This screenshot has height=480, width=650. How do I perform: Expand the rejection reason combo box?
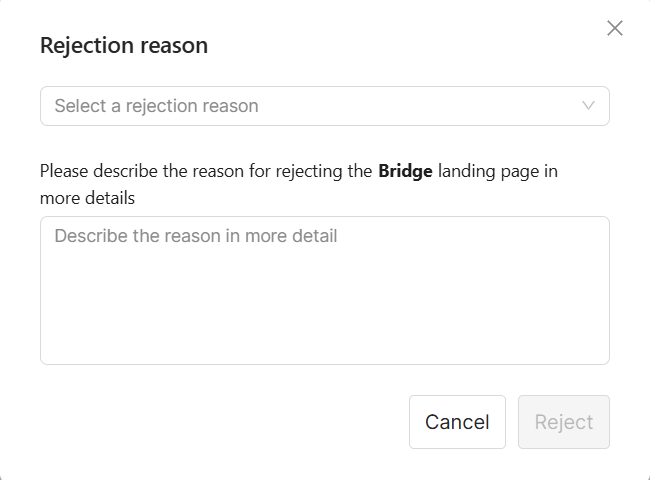pyautogui.click(x=324, y=106)
